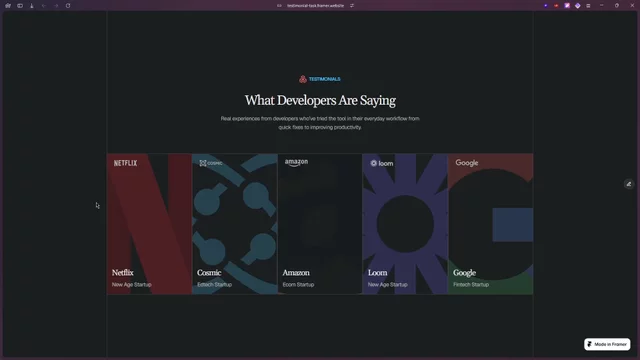Open the Google testimonial card
Image resolution: width=640 pixels, height=360 pixels.
(x=491, y=224)
